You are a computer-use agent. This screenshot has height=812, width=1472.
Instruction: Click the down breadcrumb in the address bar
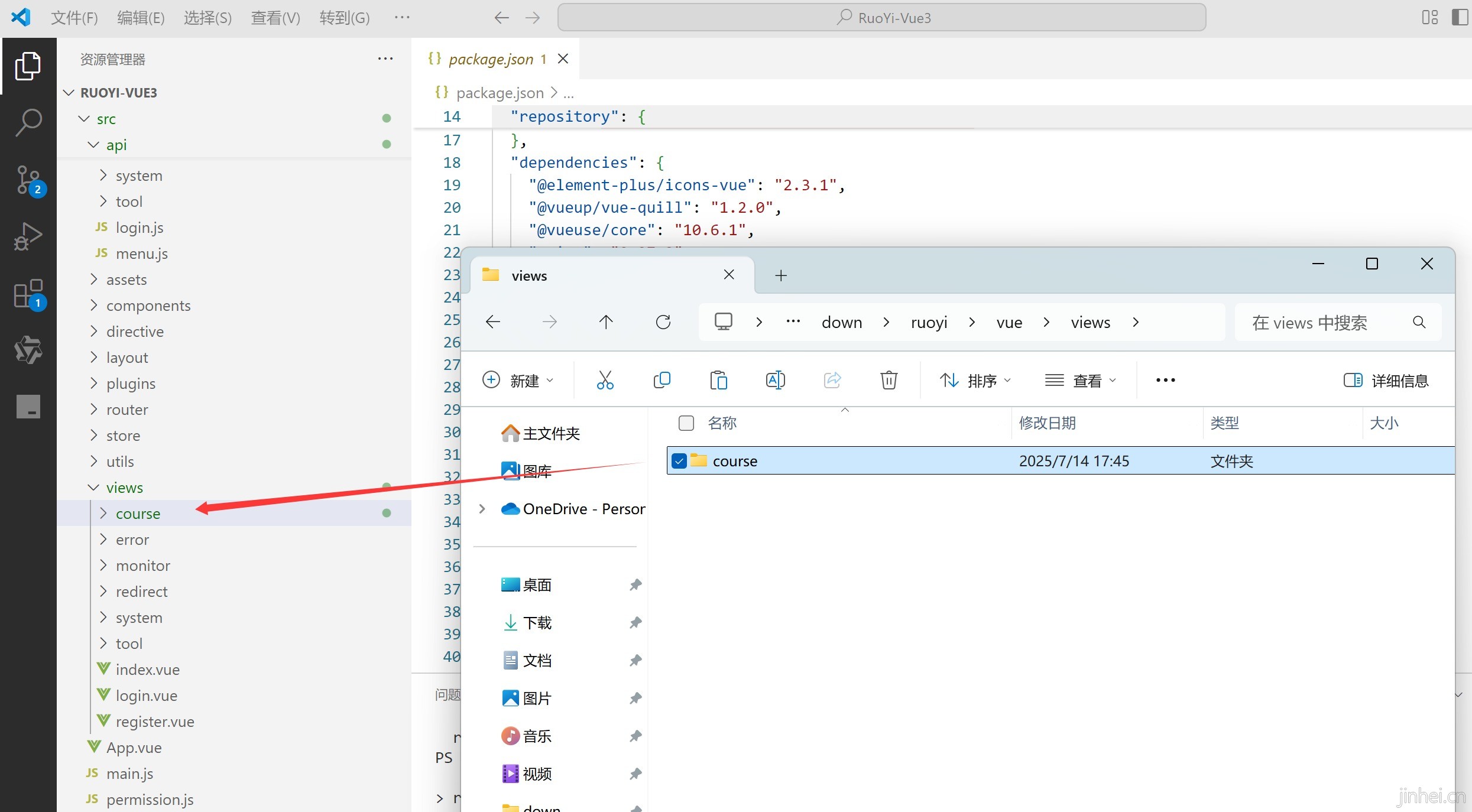(x=842, y=323)
